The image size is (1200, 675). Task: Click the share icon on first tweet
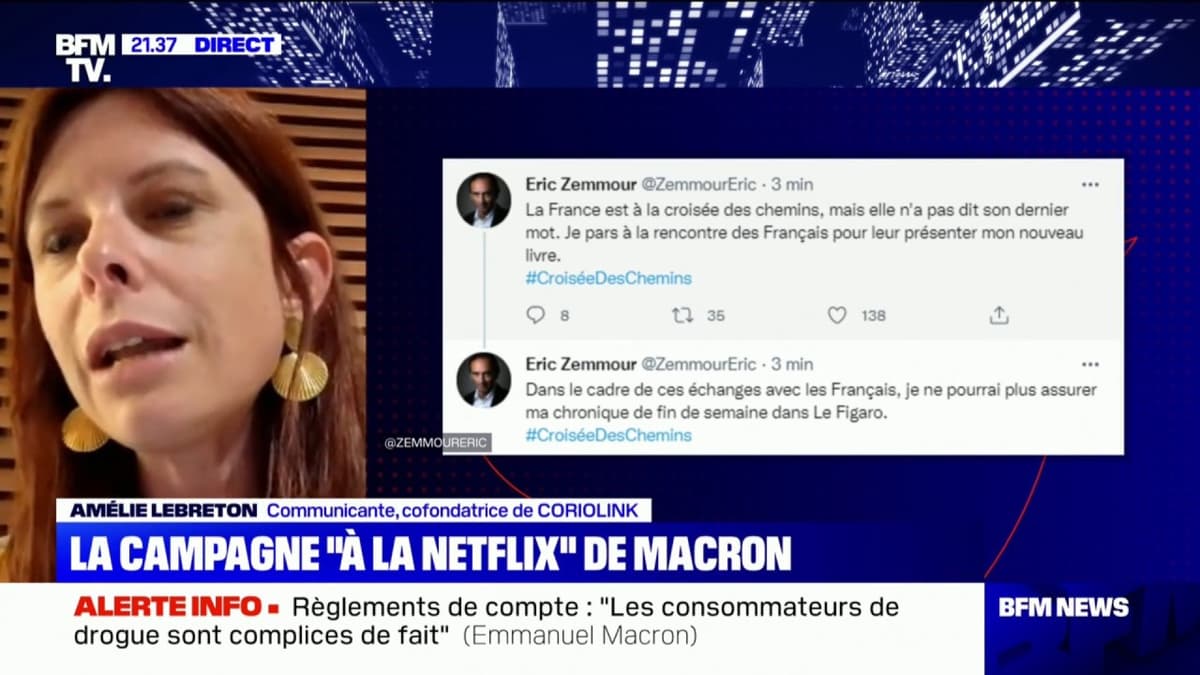[998, 315]
